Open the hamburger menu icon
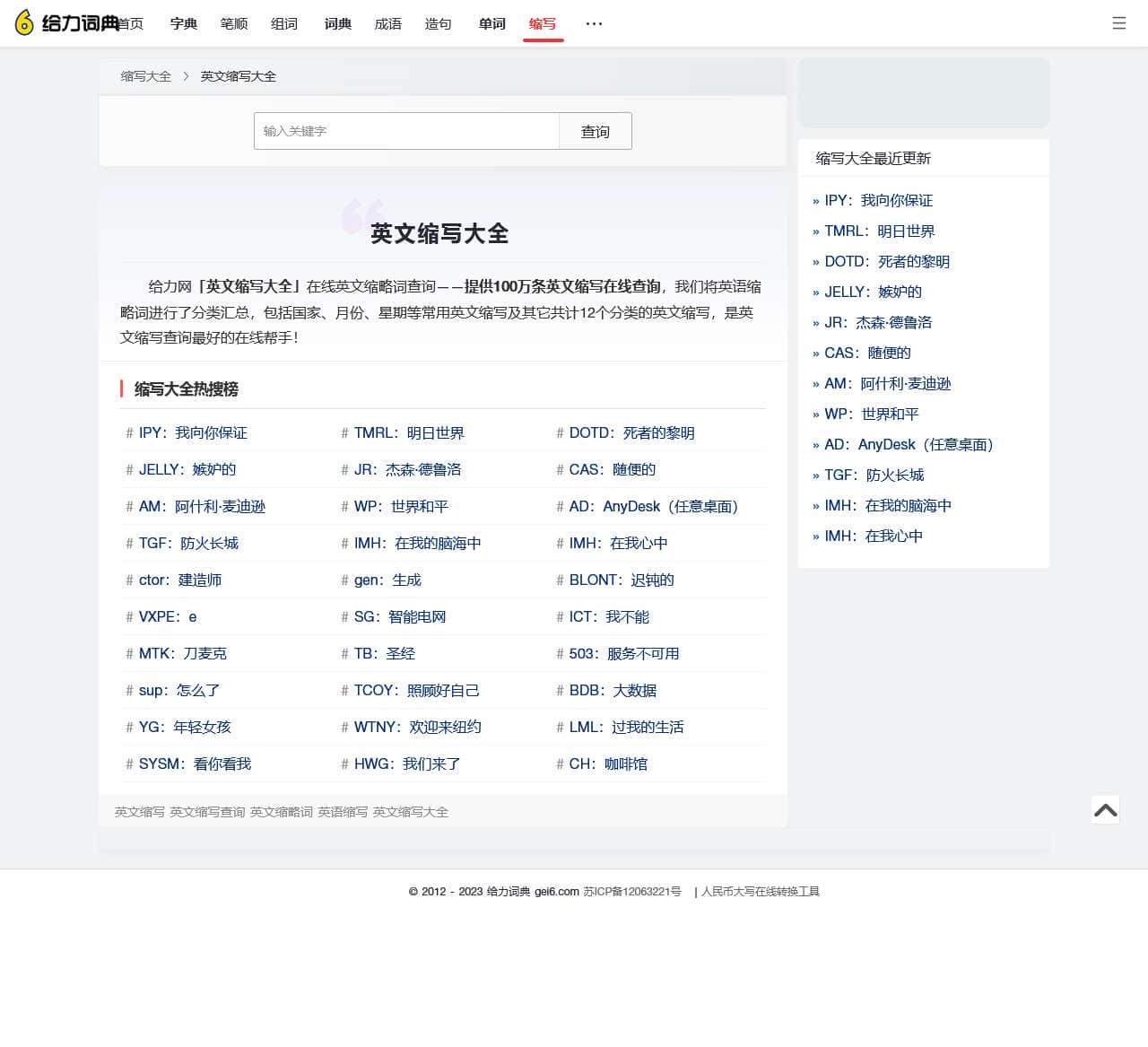Image resolution: width=1148 pixels, height=1047 pixels. coord(1118,23)
